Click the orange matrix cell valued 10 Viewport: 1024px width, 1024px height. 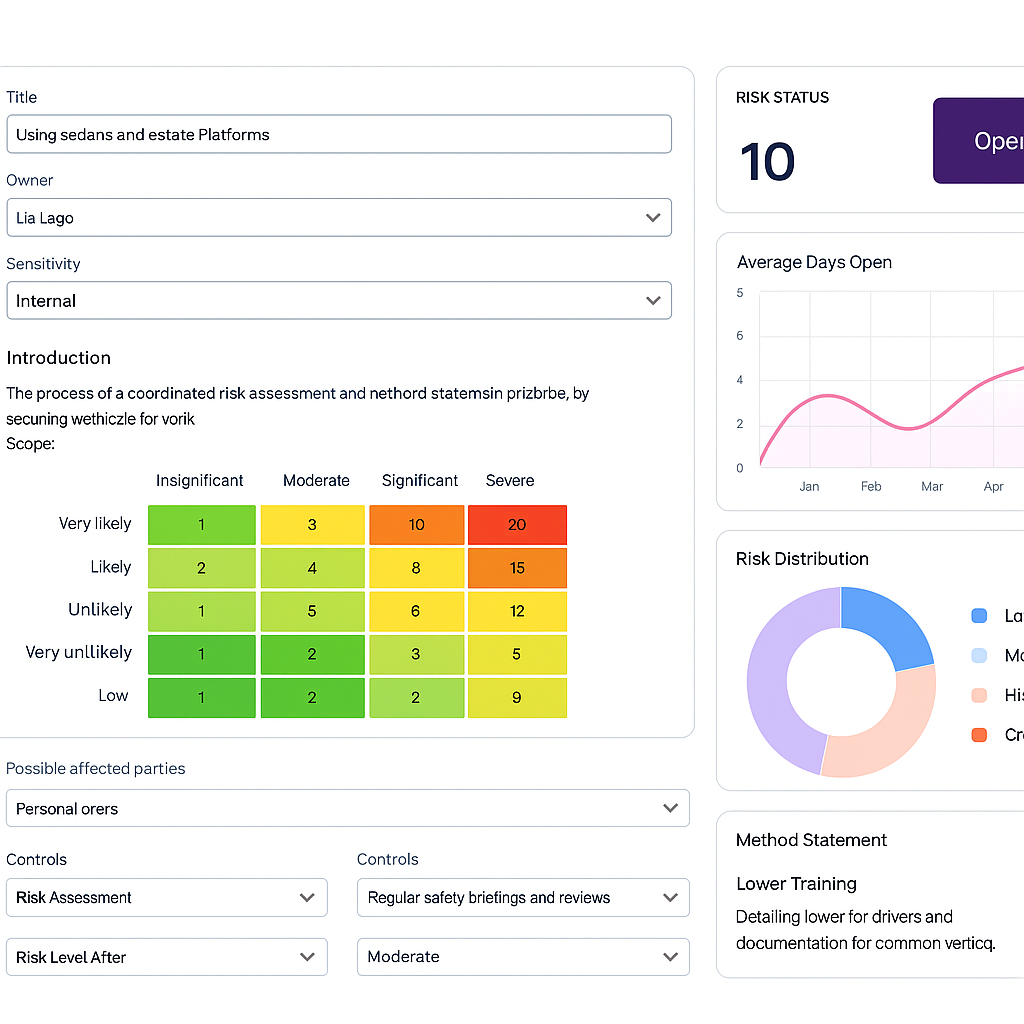click(x=416, y=525)
